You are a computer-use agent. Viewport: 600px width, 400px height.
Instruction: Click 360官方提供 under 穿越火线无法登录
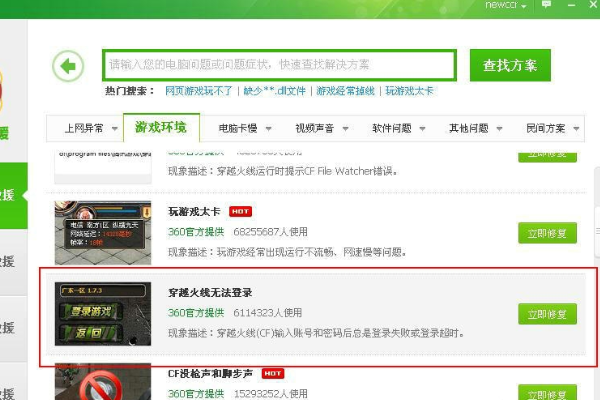[196, 313]
